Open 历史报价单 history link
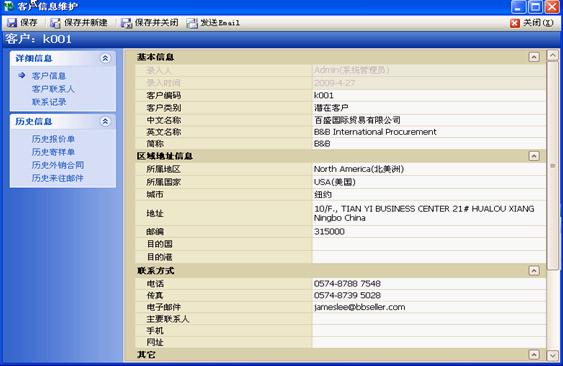Image resolution: width=563 pixels, height=366 pixels. click(53, 139)
